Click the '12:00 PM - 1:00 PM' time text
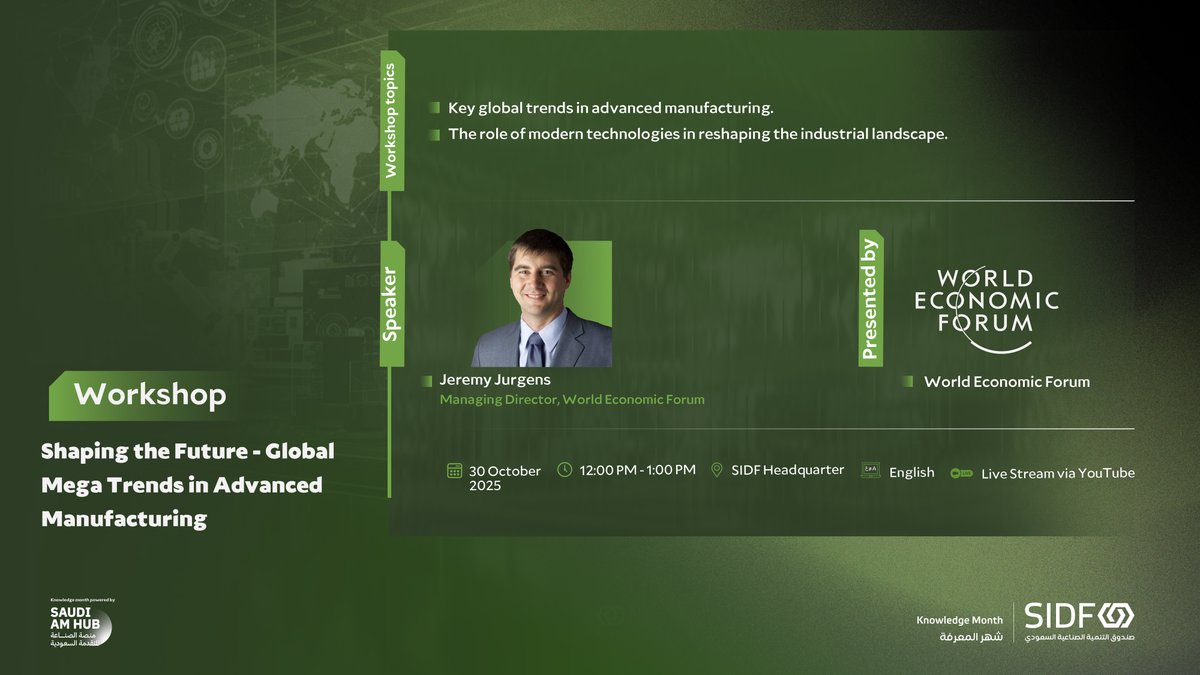 (x=638, y=469)
